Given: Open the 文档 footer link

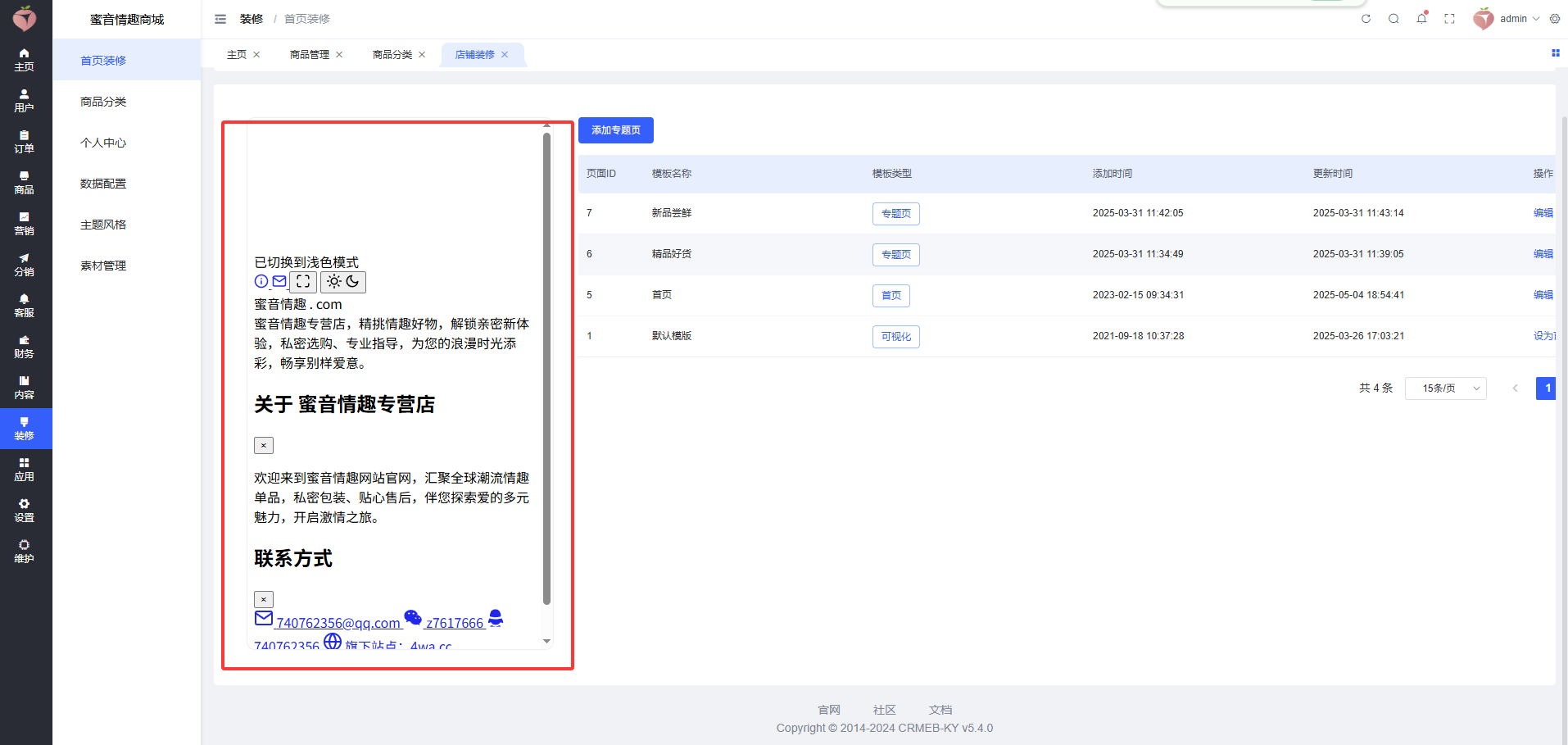Looking at the screenshot, I should [x=940, y=710].
